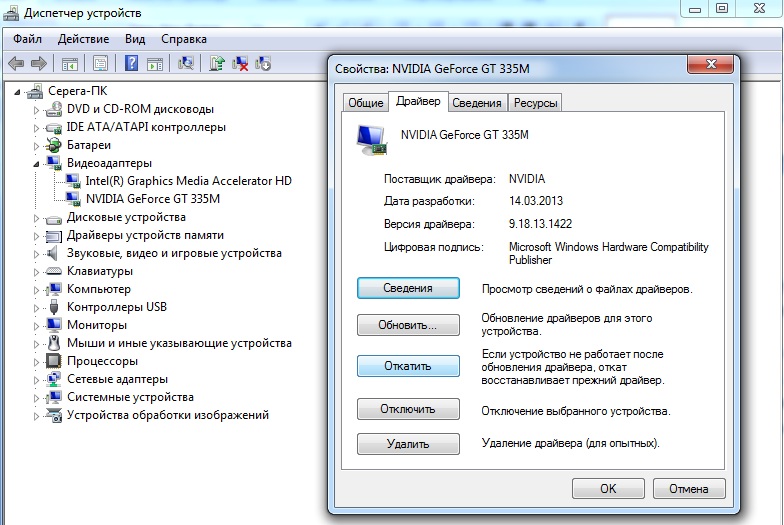Screen dimensions: 784x525
Task: Minimize the Диспетчер устройств window
Action: click(695, 8)
